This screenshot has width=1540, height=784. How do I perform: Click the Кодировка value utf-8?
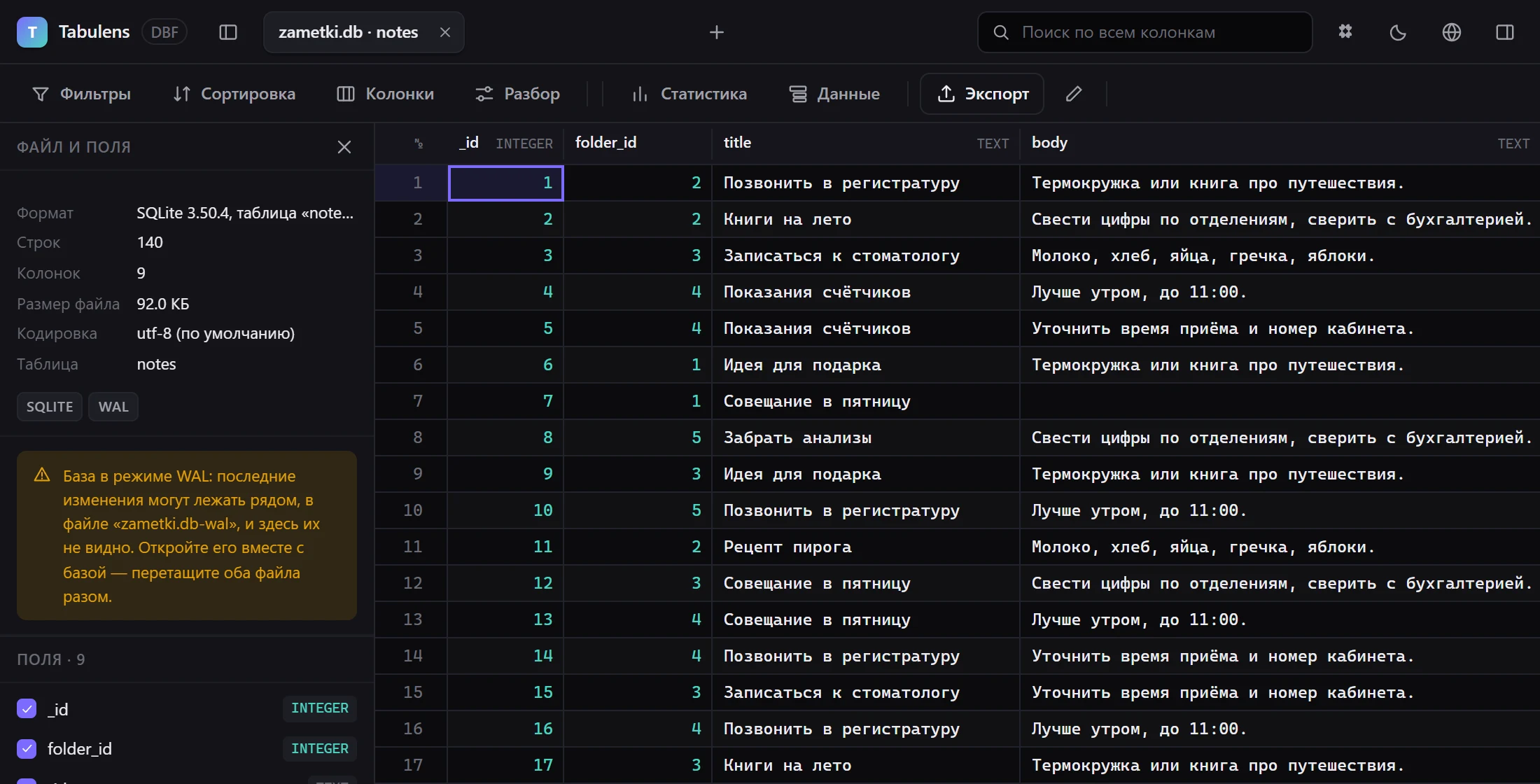point(216,333)
